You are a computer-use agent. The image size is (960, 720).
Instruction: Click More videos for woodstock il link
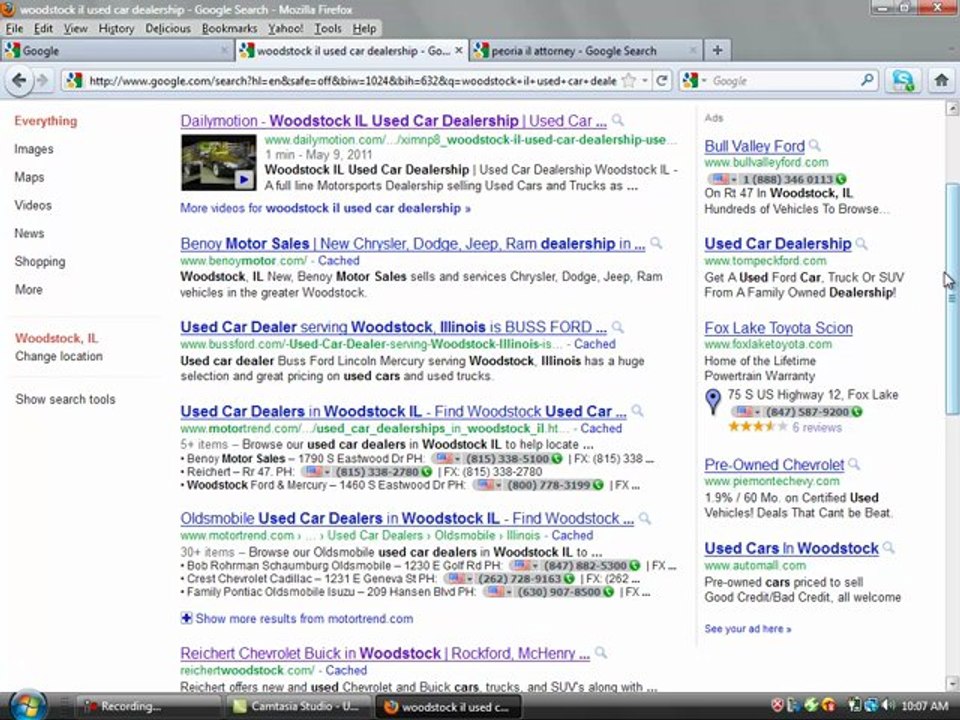click(x=325, y=208)
